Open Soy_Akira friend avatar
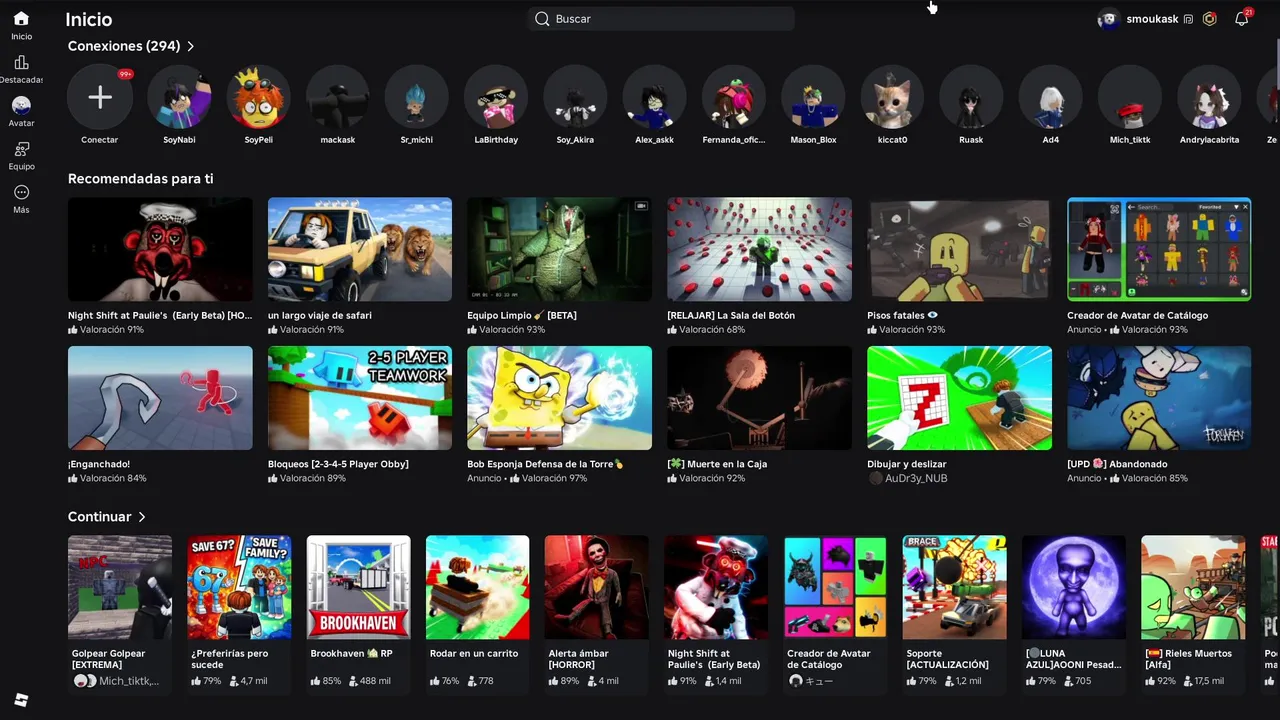1280x720 pixels. tap(575, 97)
